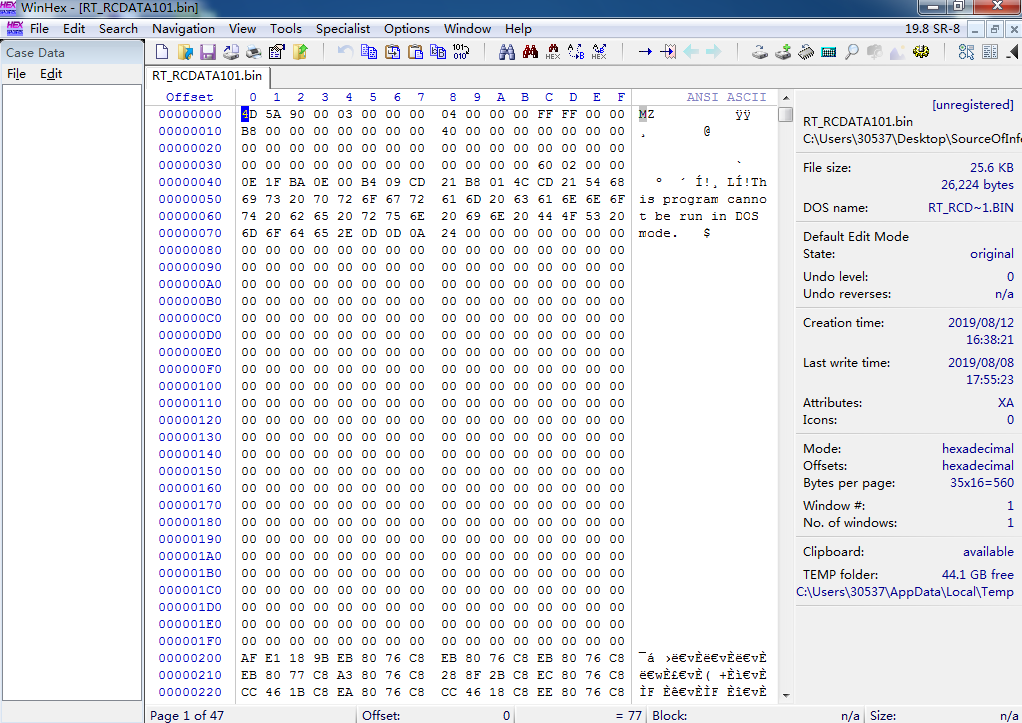Open the Window menu

tap(467, 29)
